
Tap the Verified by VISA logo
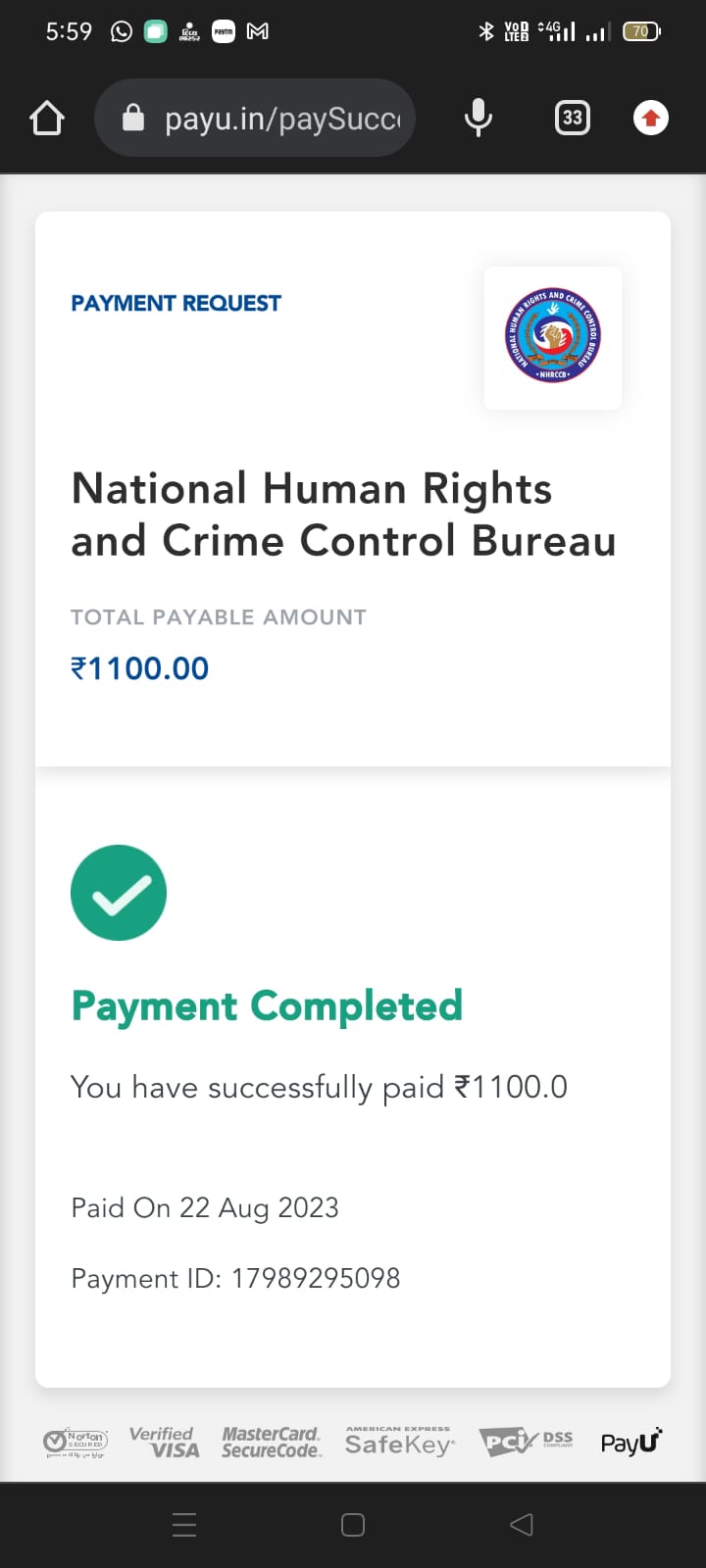pos(164,1442)
